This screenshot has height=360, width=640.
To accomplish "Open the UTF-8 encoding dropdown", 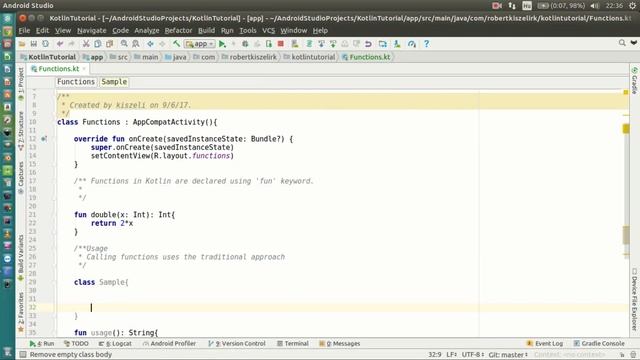I will click(x=473, y=355).
